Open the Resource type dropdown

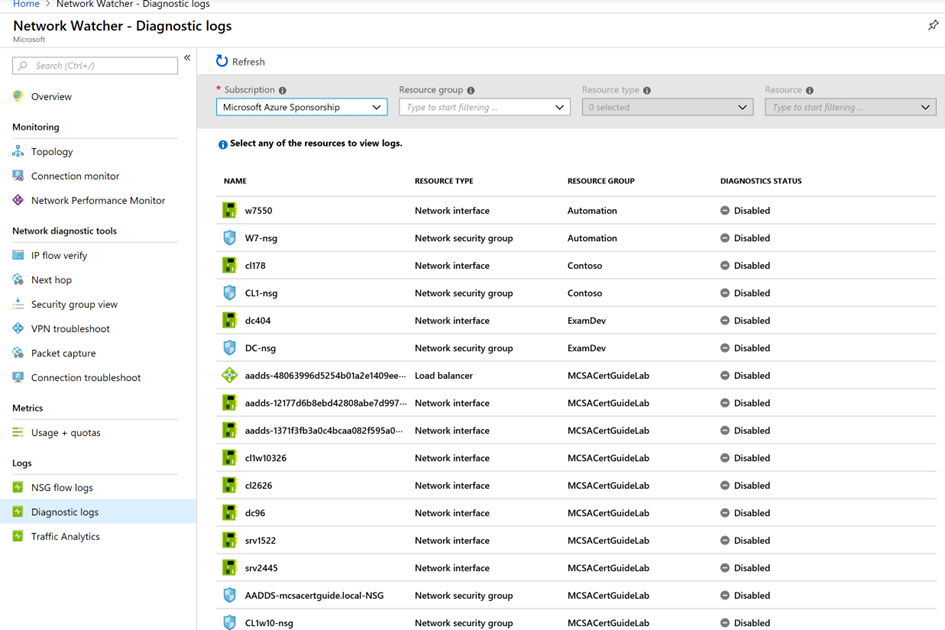click(x=667, y=107)
